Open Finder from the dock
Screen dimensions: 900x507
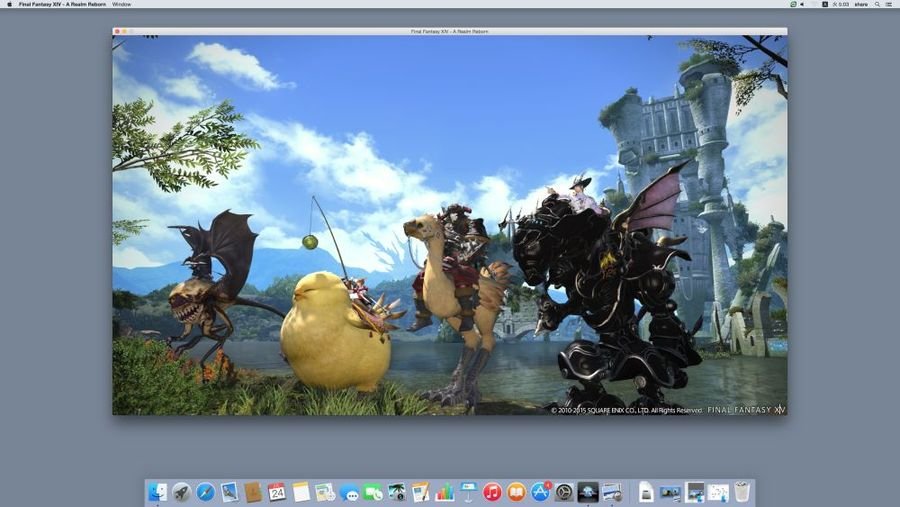pos(158,492)
